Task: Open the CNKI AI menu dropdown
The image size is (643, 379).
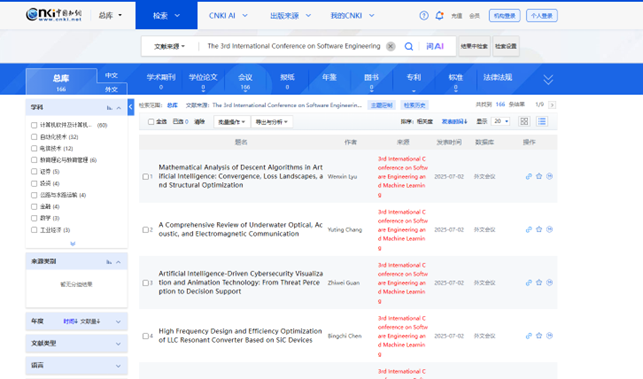Action: tap(228, 16)
